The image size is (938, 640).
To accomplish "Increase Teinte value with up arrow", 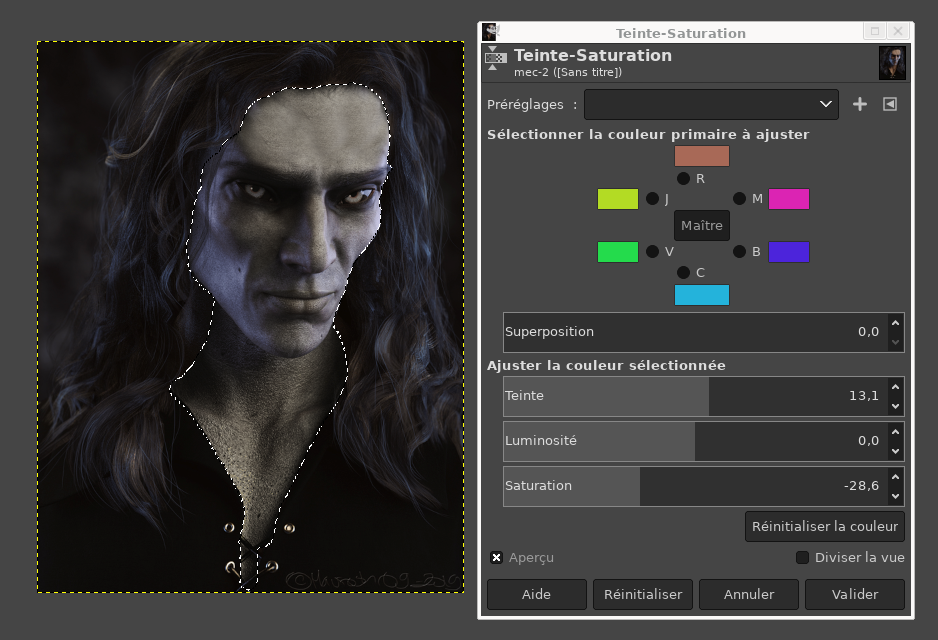I will tap(895, 387).
